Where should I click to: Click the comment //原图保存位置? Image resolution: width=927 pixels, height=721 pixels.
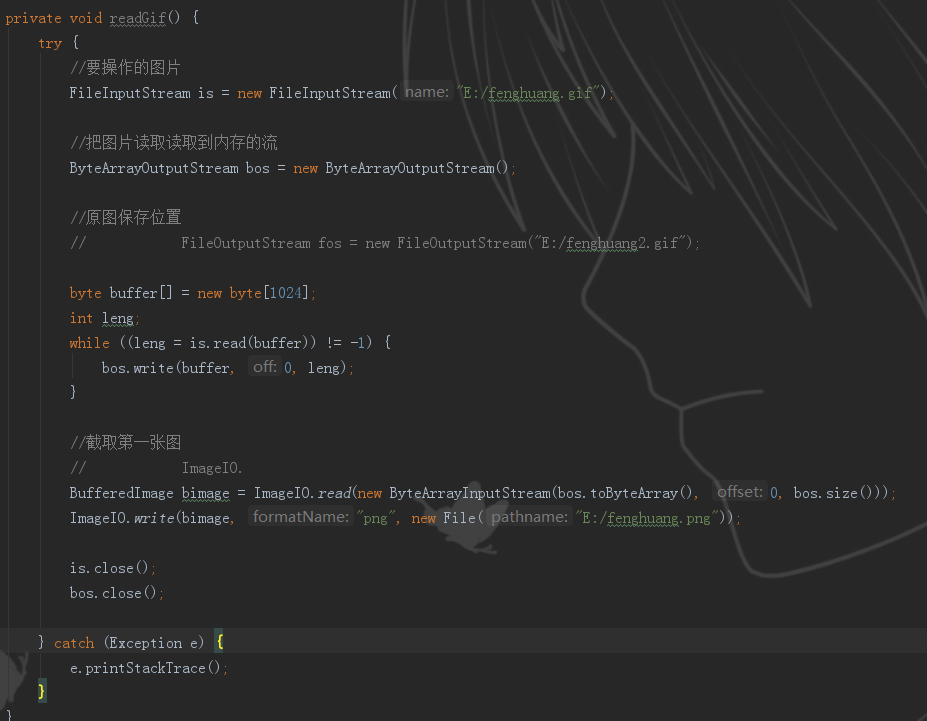click(x=125, y=217)
